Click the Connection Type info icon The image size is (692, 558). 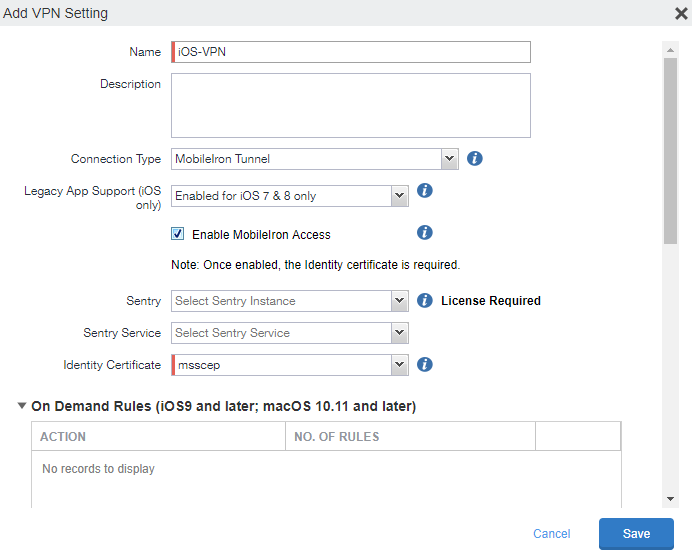pyautogui.click(x=474, y=158)
